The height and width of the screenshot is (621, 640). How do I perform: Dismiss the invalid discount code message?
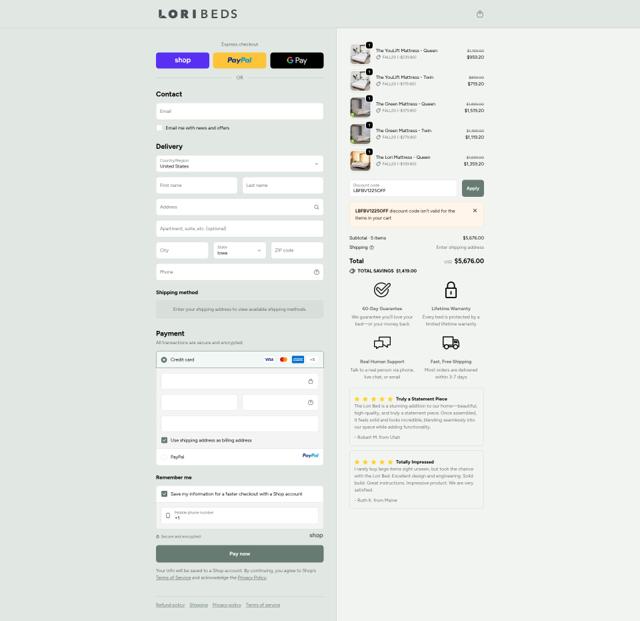click(x=475, y=211)
